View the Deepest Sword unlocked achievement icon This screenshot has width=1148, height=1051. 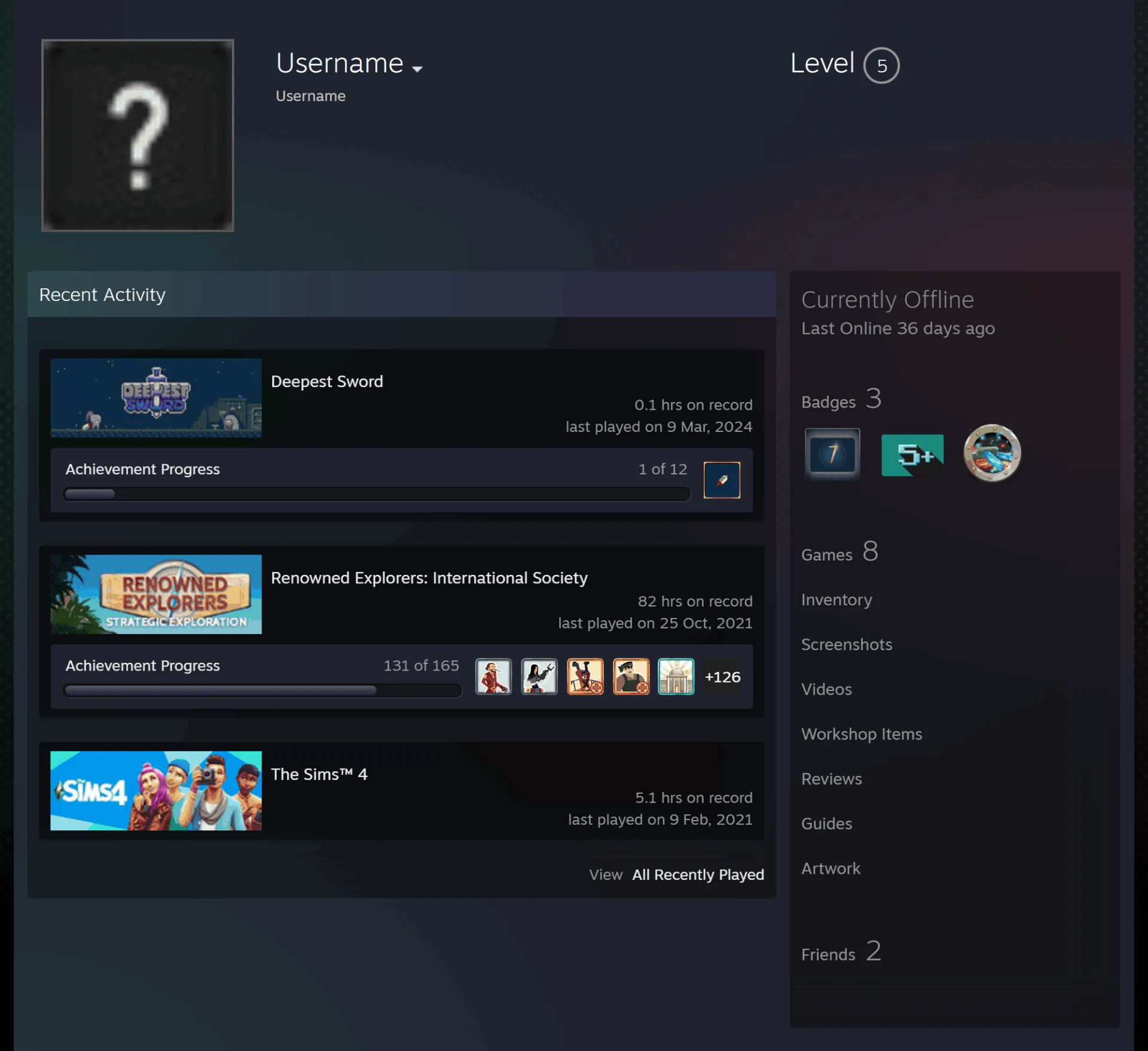722,480
